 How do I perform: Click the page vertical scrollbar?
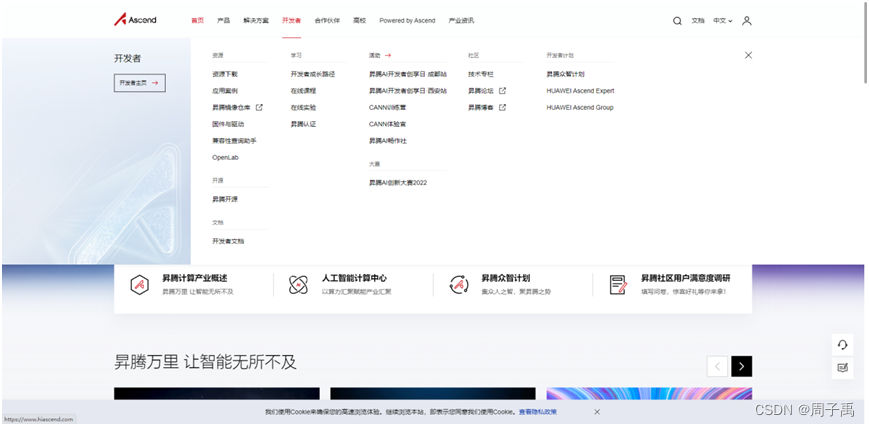[x=866, y=44]
